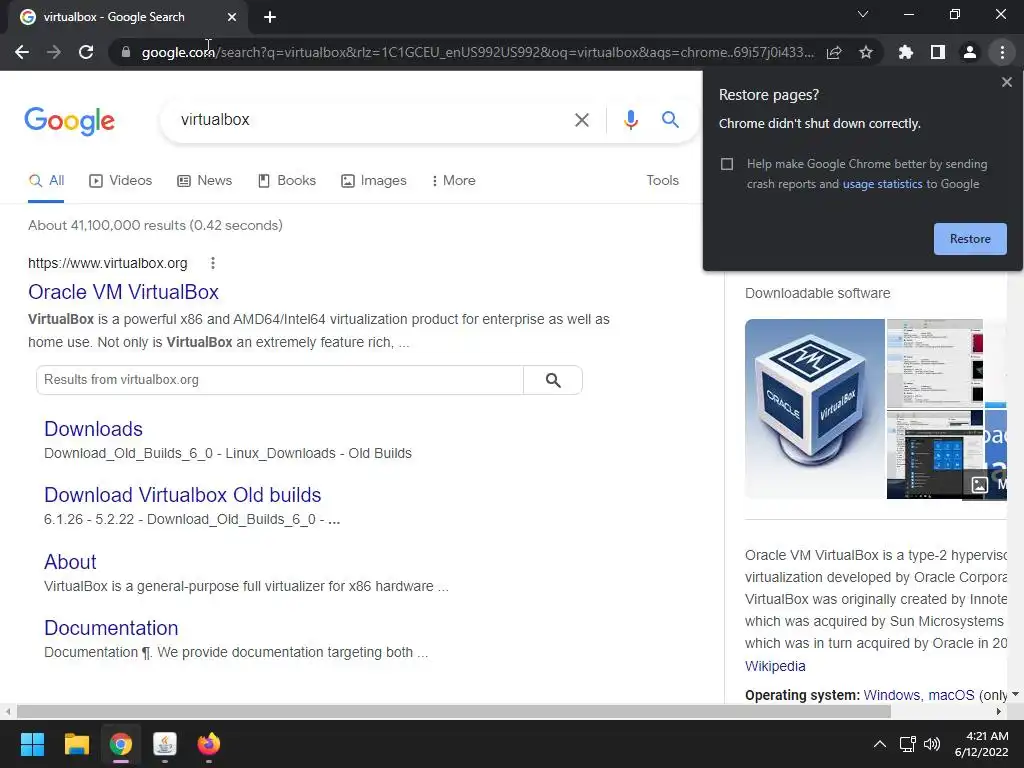
Task: Open the Documentation sitelink
Action: click(x=111, y=628)
